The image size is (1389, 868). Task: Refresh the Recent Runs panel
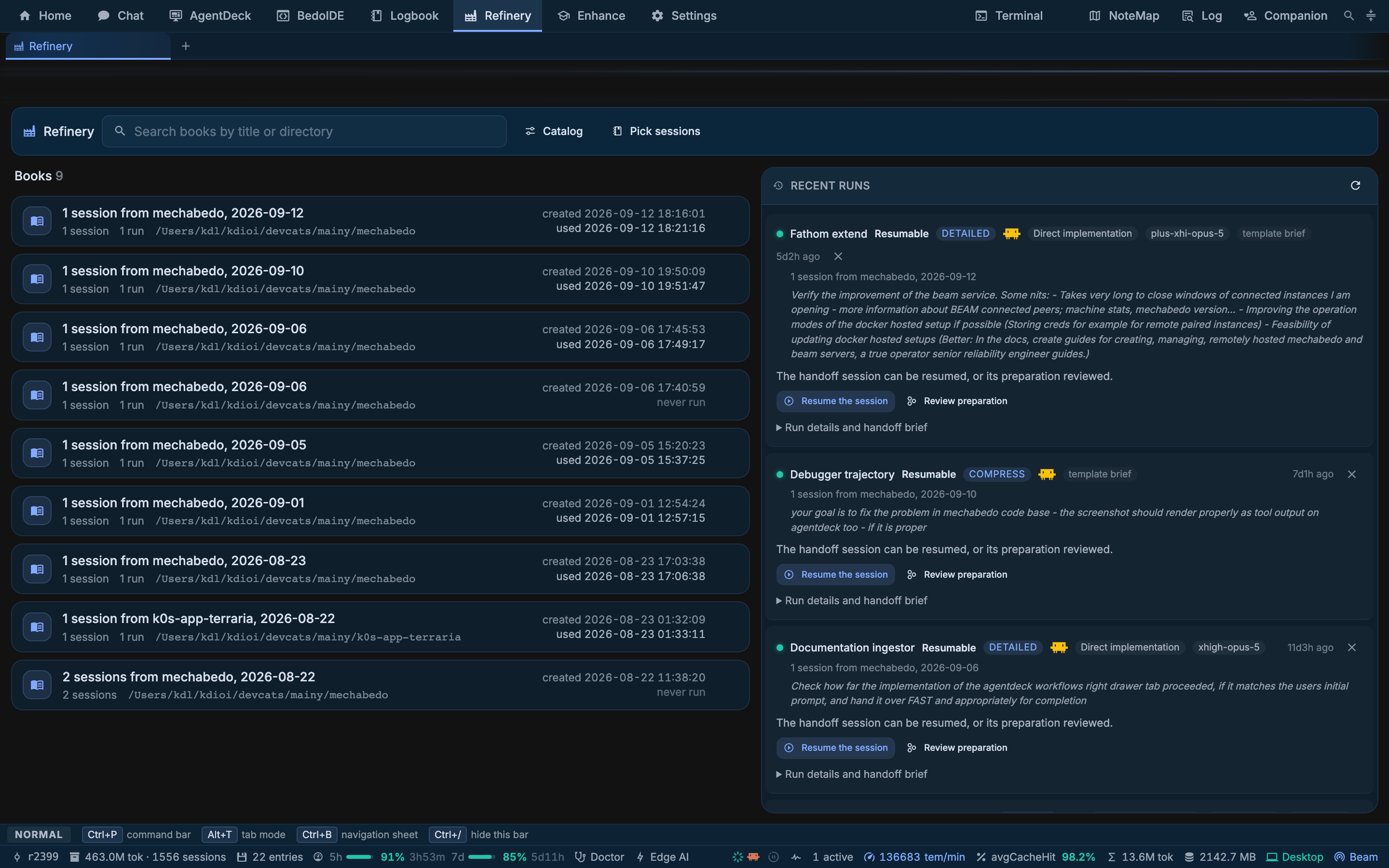(x=1355, y=186)
